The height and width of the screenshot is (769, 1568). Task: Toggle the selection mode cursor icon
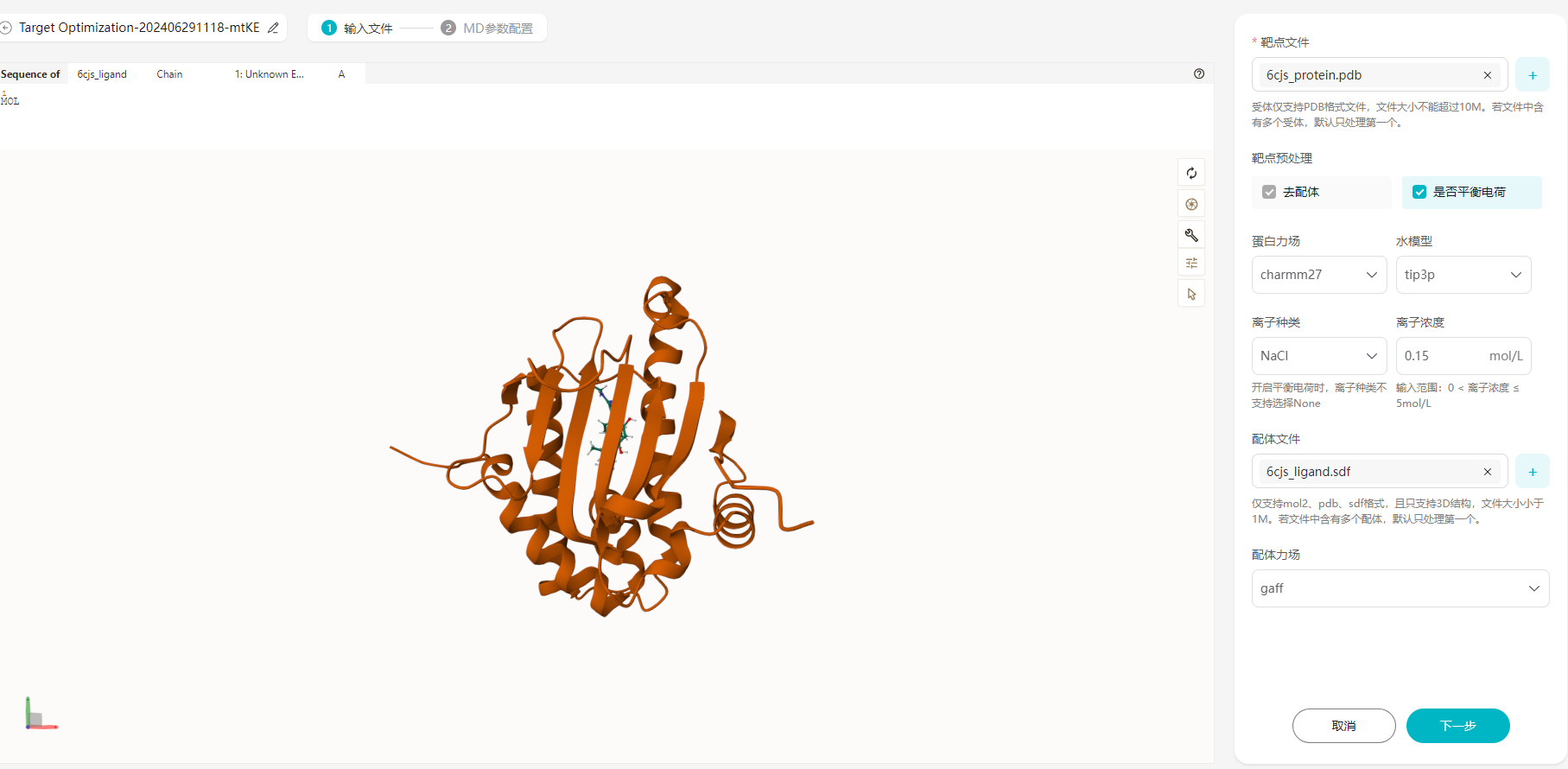(1191, 294)
